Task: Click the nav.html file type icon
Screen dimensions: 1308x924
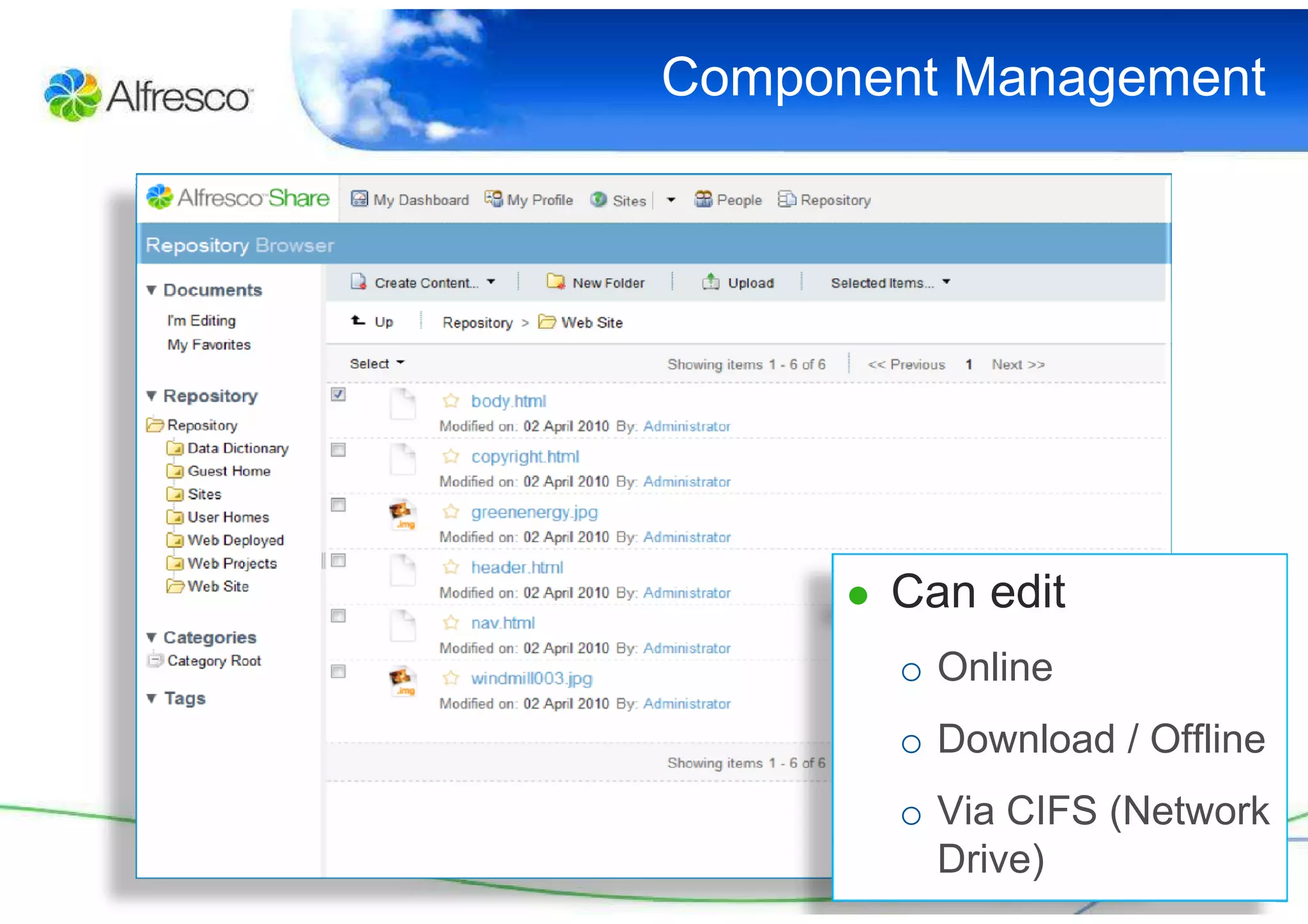Action: [x=403, y=626]
